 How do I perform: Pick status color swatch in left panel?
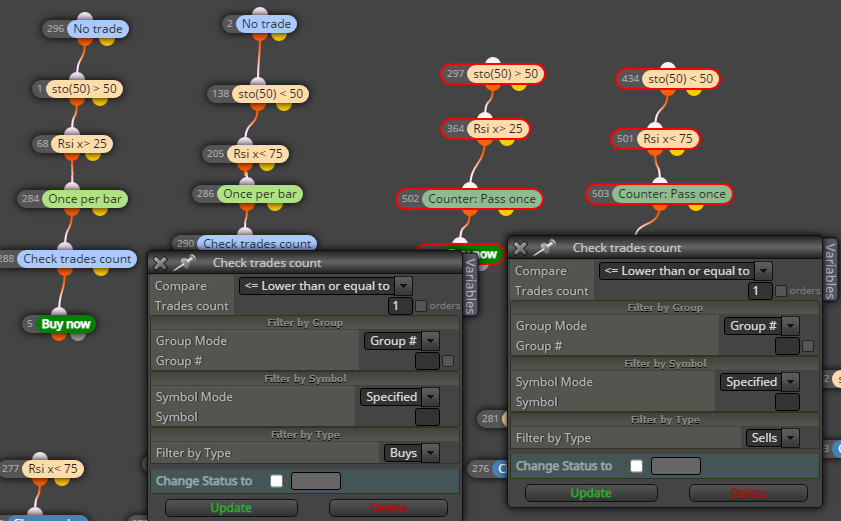click(x=316, y=481)
